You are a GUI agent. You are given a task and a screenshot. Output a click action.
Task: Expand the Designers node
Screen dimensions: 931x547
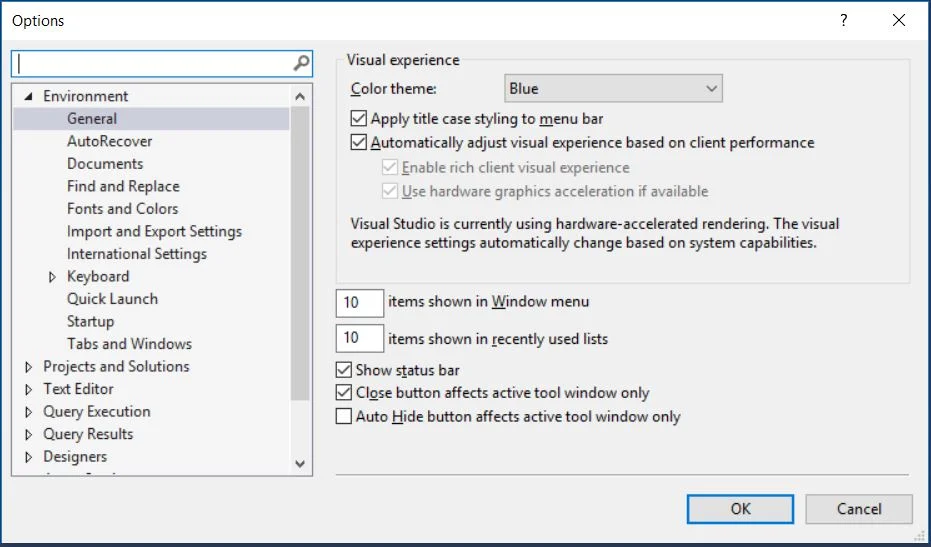[x=28, y=457]
